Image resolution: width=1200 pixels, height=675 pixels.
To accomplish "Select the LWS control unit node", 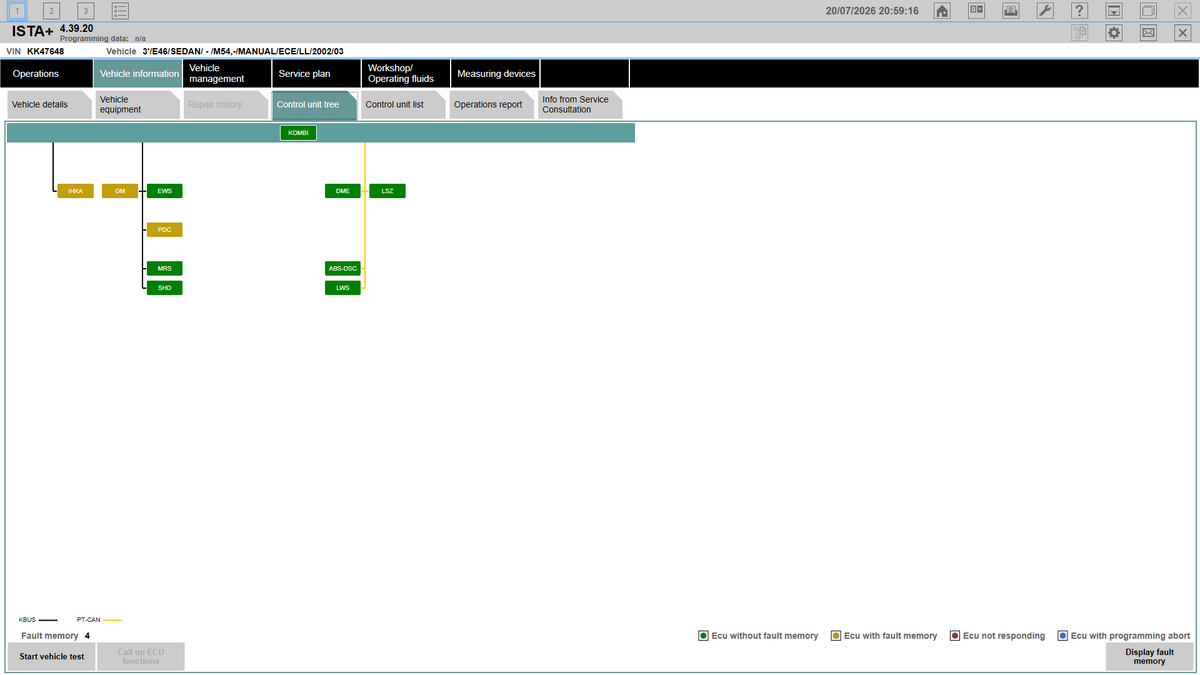I will click(342, 288).
